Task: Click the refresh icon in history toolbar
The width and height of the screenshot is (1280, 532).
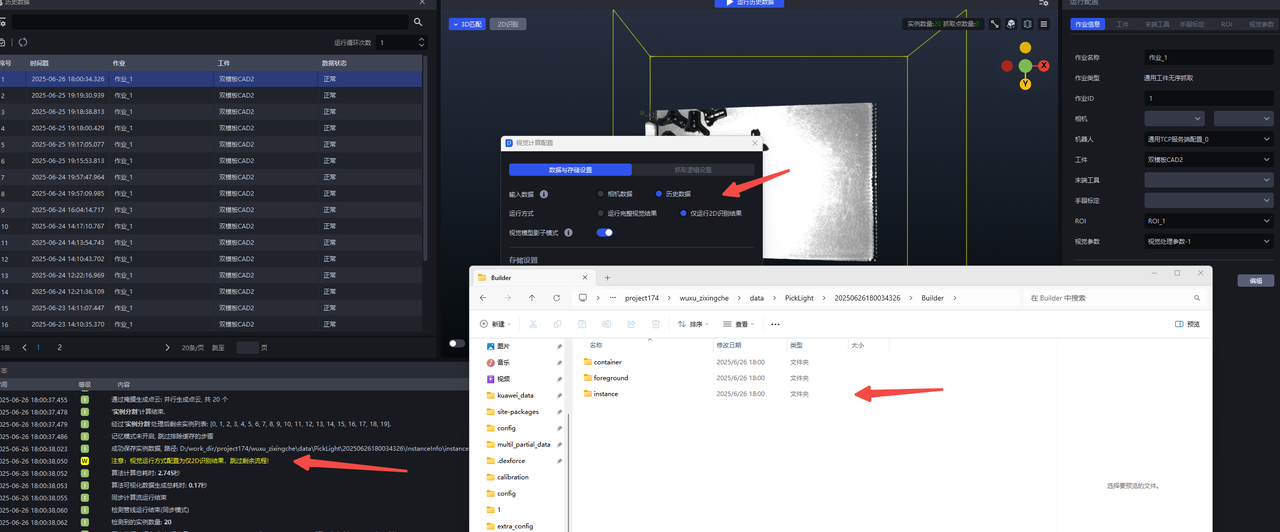Action: [x=23, y=42]
